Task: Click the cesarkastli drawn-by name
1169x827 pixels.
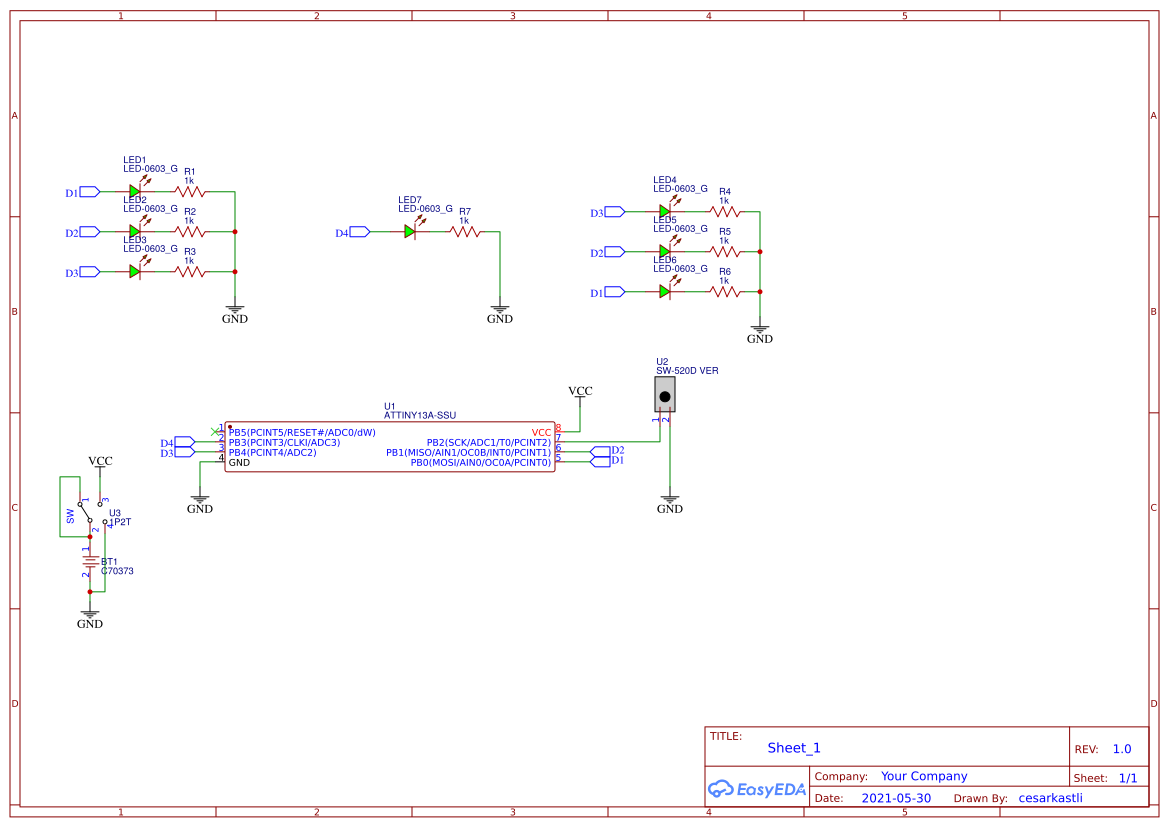Action: tap(1050, 798)
